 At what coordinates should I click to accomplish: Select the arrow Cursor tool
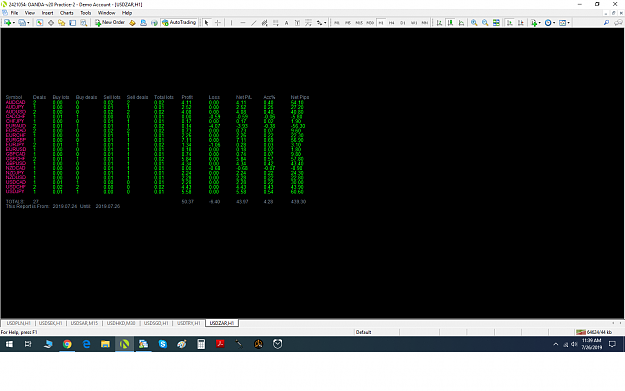click(206, 23)
